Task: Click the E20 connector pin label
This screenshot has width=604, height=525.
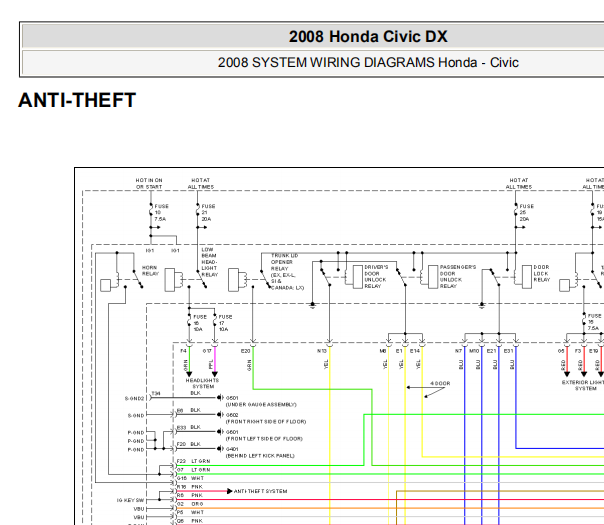Action: click(x=245, y=351)
